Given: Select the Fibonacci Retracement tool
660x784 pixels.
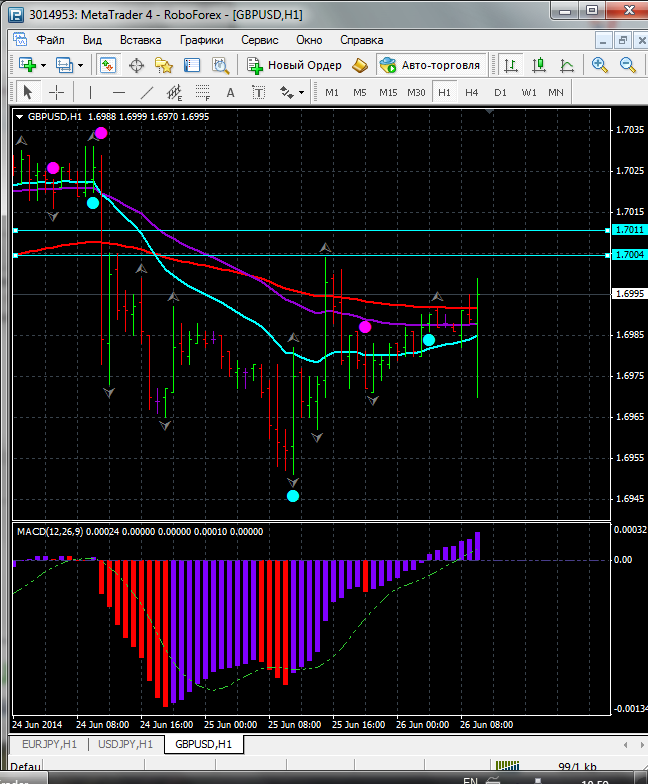Looking at the screenshot, I should point(202,92).
